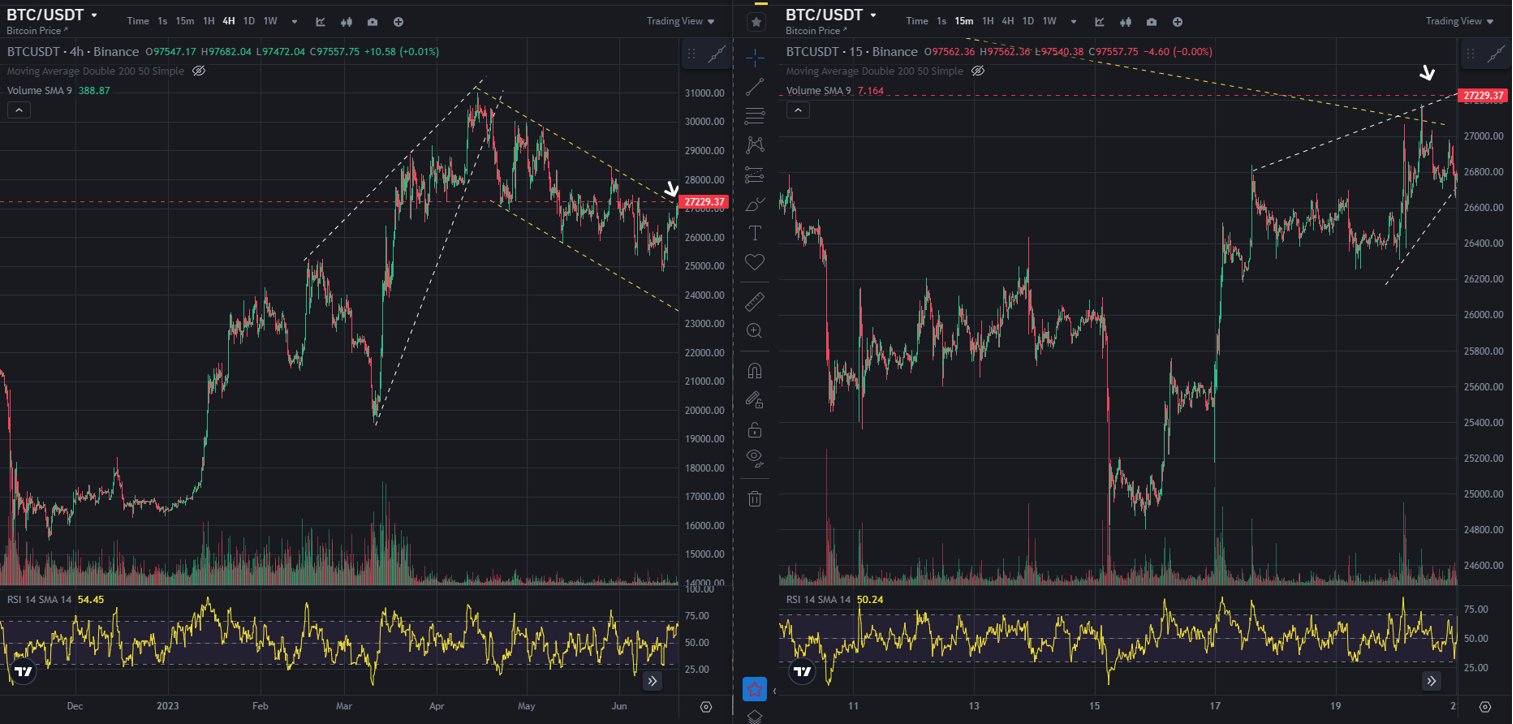Click the line tool button in right chart corner

coord(1496,54)
